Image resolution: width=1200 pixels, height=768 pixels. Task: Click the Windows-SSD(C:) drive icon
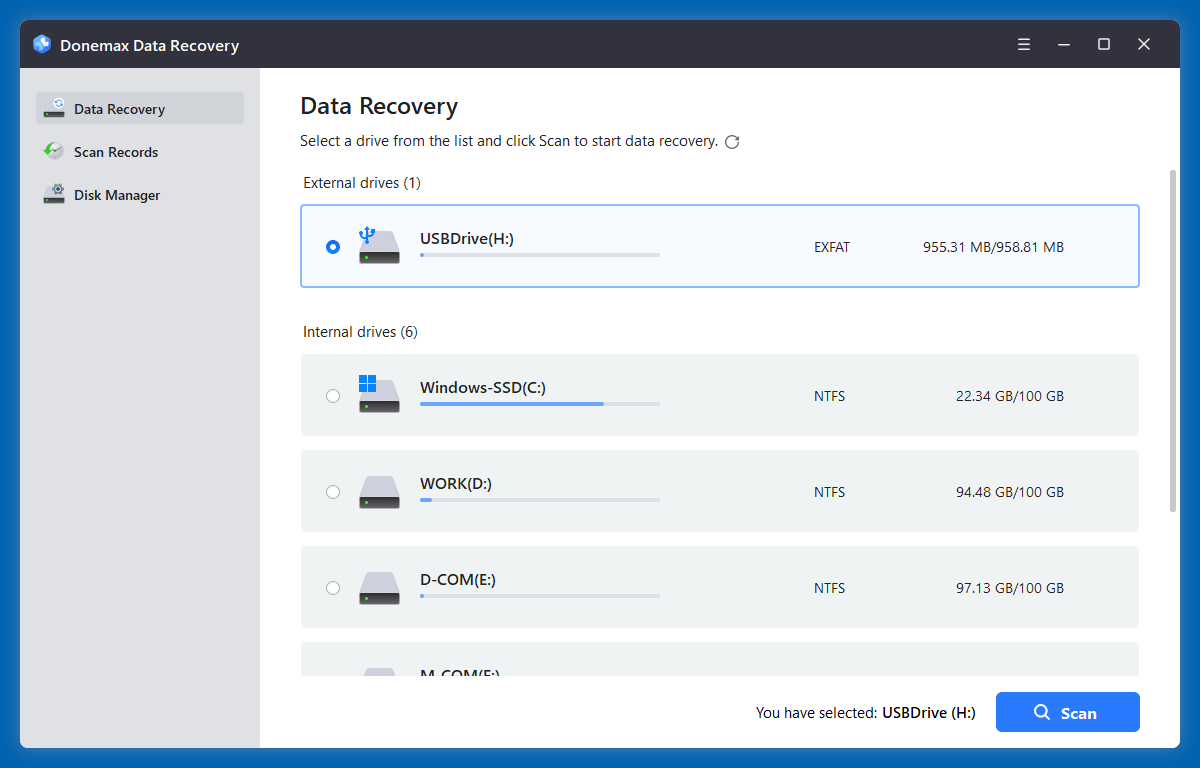(x=379, y=395)
